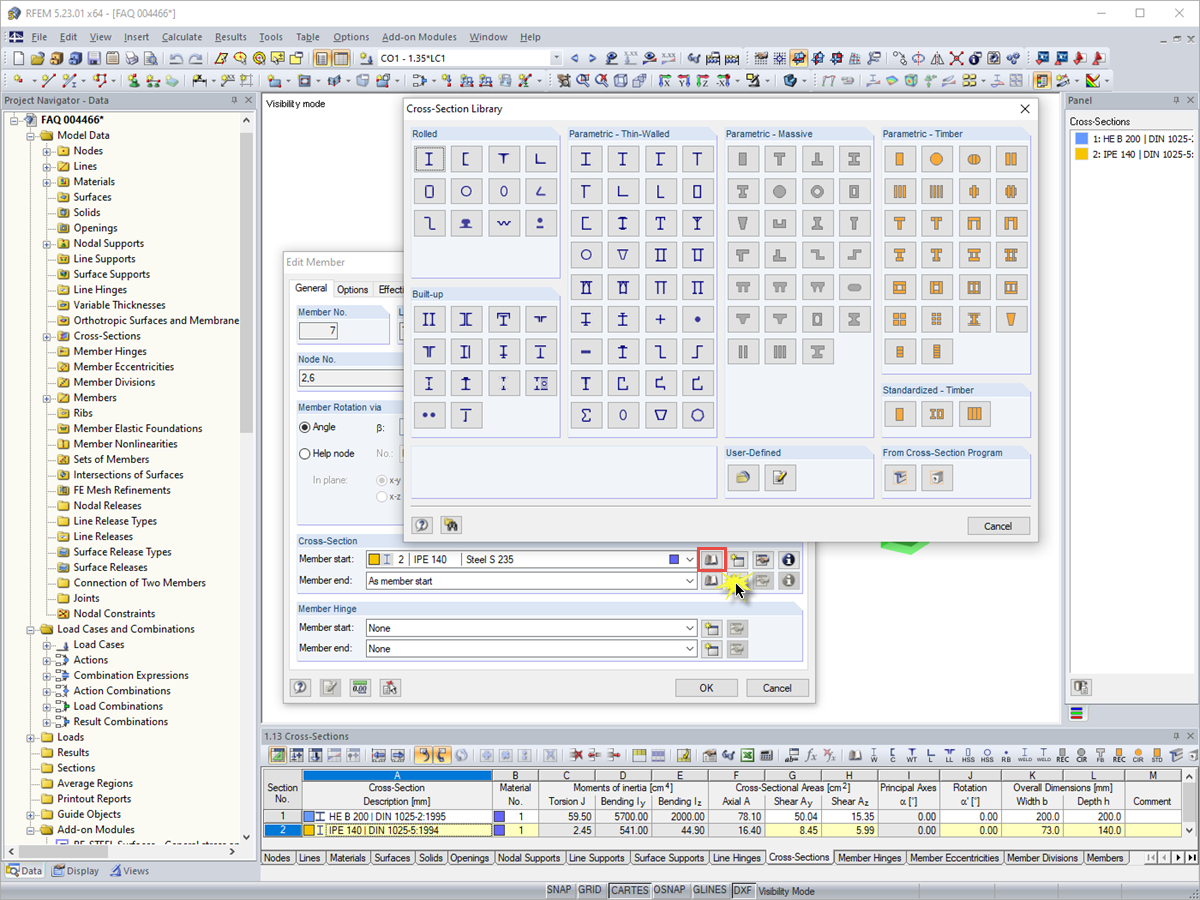The image size is (1200, 900).
Task: Click the blue HE B 200 color swatch in the panel
Action: [1080, 139]
